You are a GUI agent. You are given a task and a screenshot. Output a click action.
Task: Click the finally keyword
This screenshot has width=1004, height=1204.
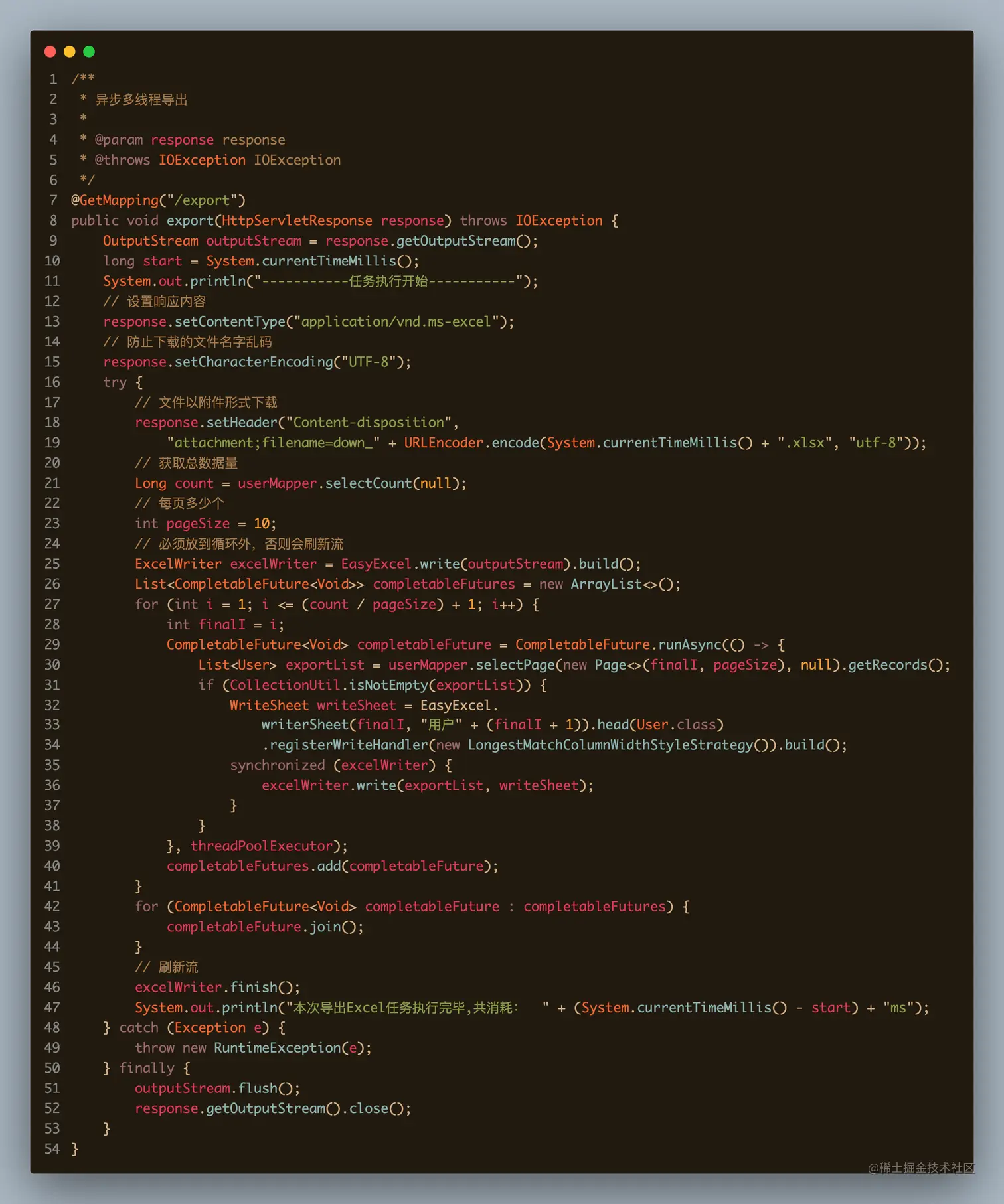click(x=147, y=1069)
